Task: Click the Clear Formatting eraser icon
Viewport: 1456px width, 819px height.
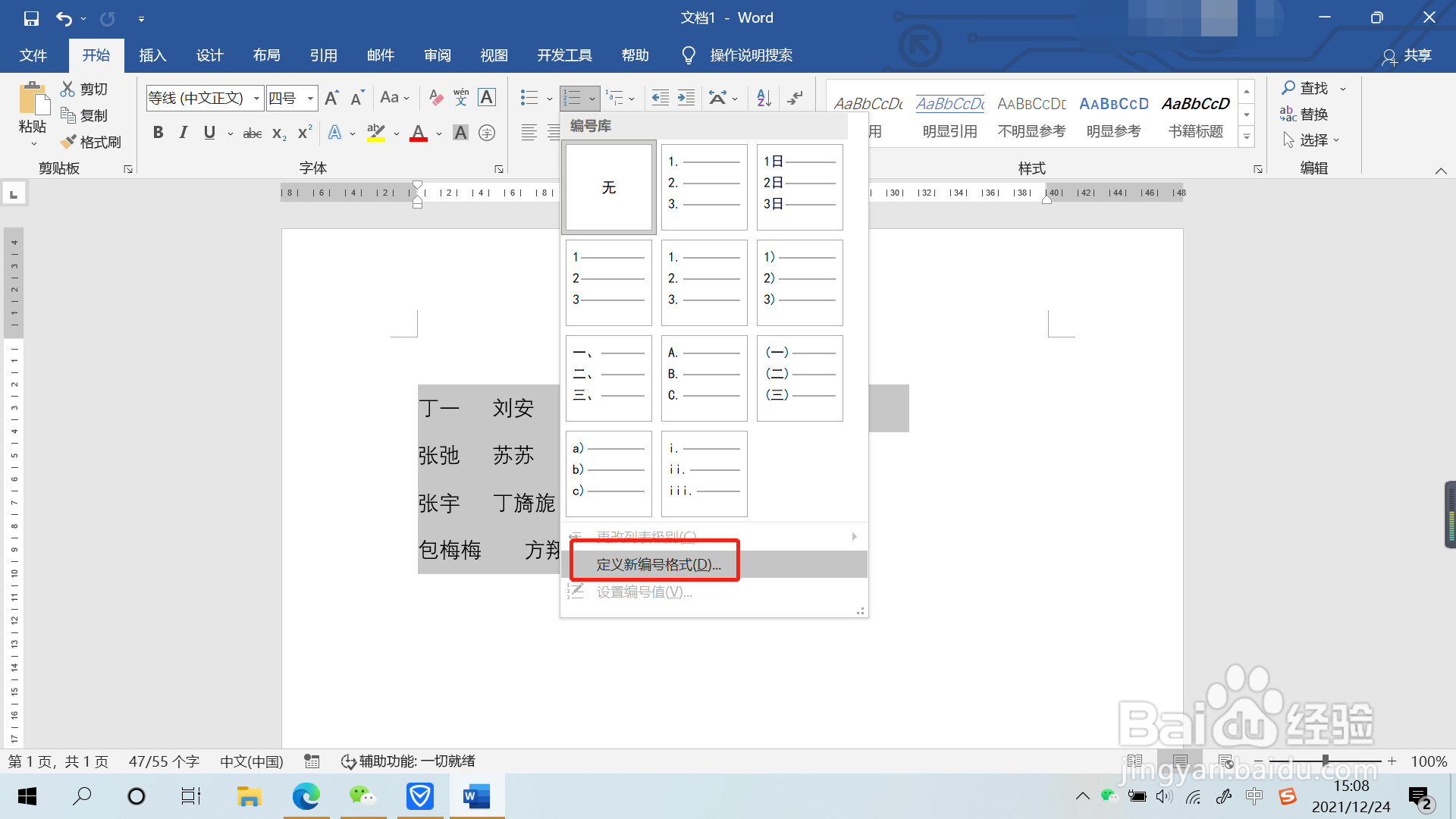Action: click(x=436, y=98)
